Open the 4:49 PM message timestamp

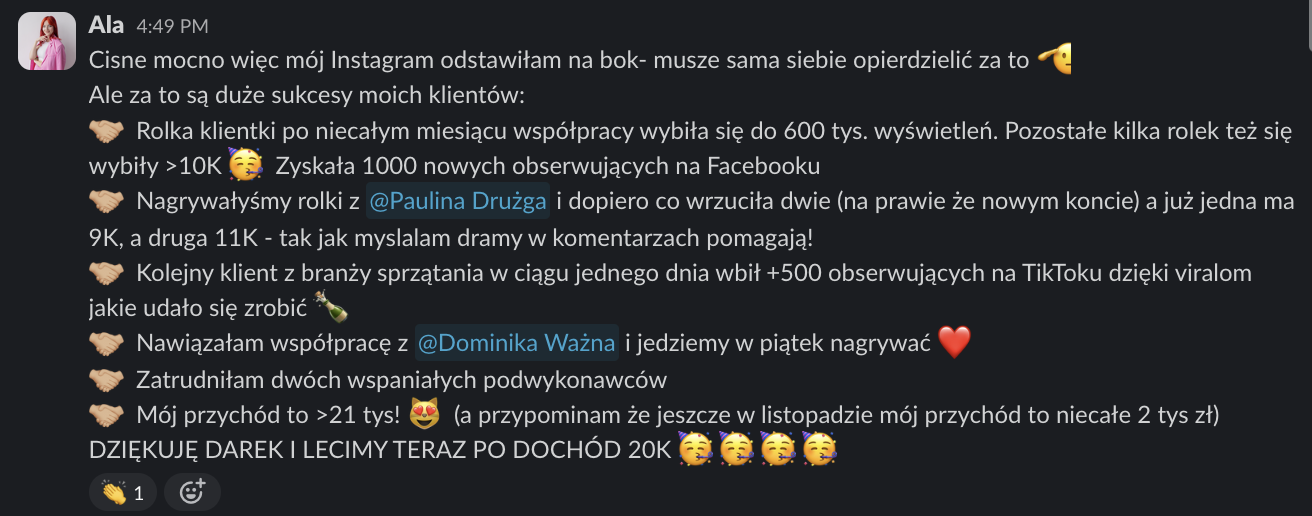point(172,27)
